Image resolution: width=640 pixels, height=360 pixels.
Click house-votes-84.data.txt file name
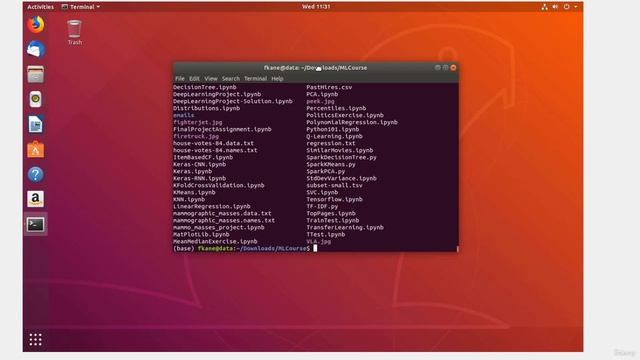(x=213, y=143)
